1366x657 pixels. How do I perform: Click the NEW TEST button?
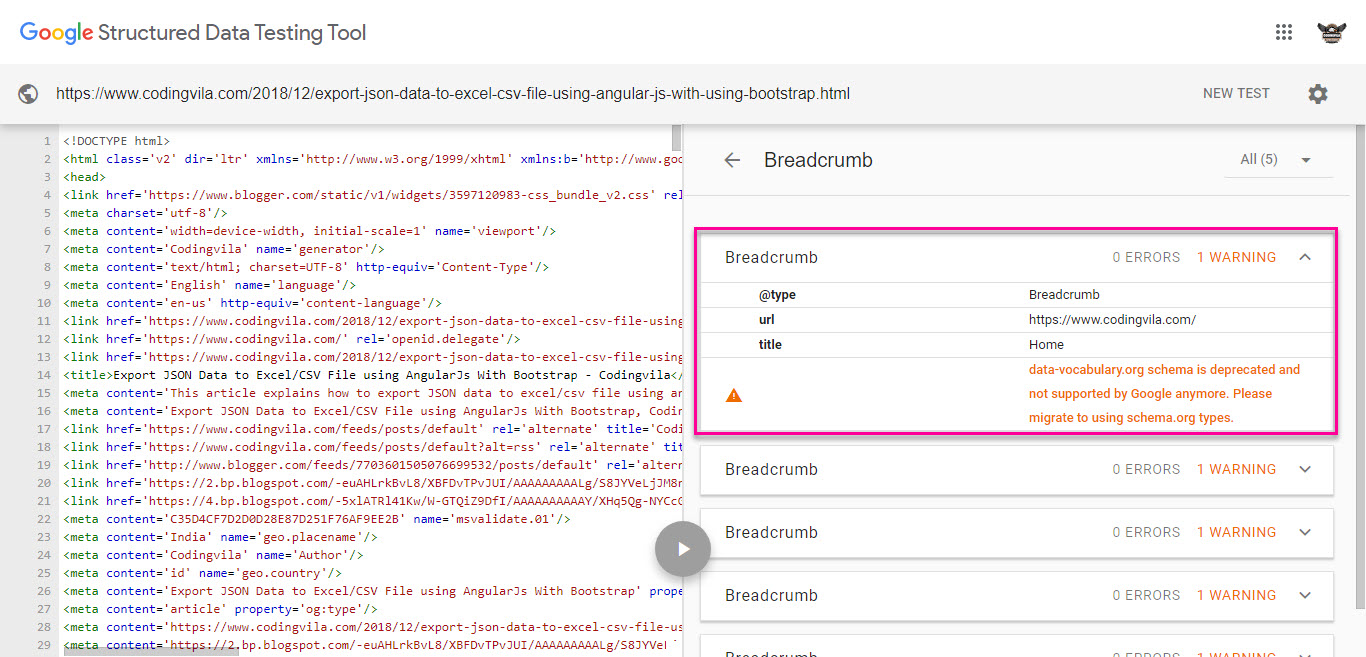[1236, 93]
